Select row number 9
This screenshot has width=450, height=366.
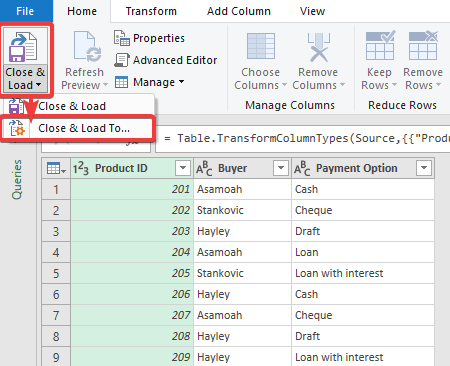click(56, 357)
